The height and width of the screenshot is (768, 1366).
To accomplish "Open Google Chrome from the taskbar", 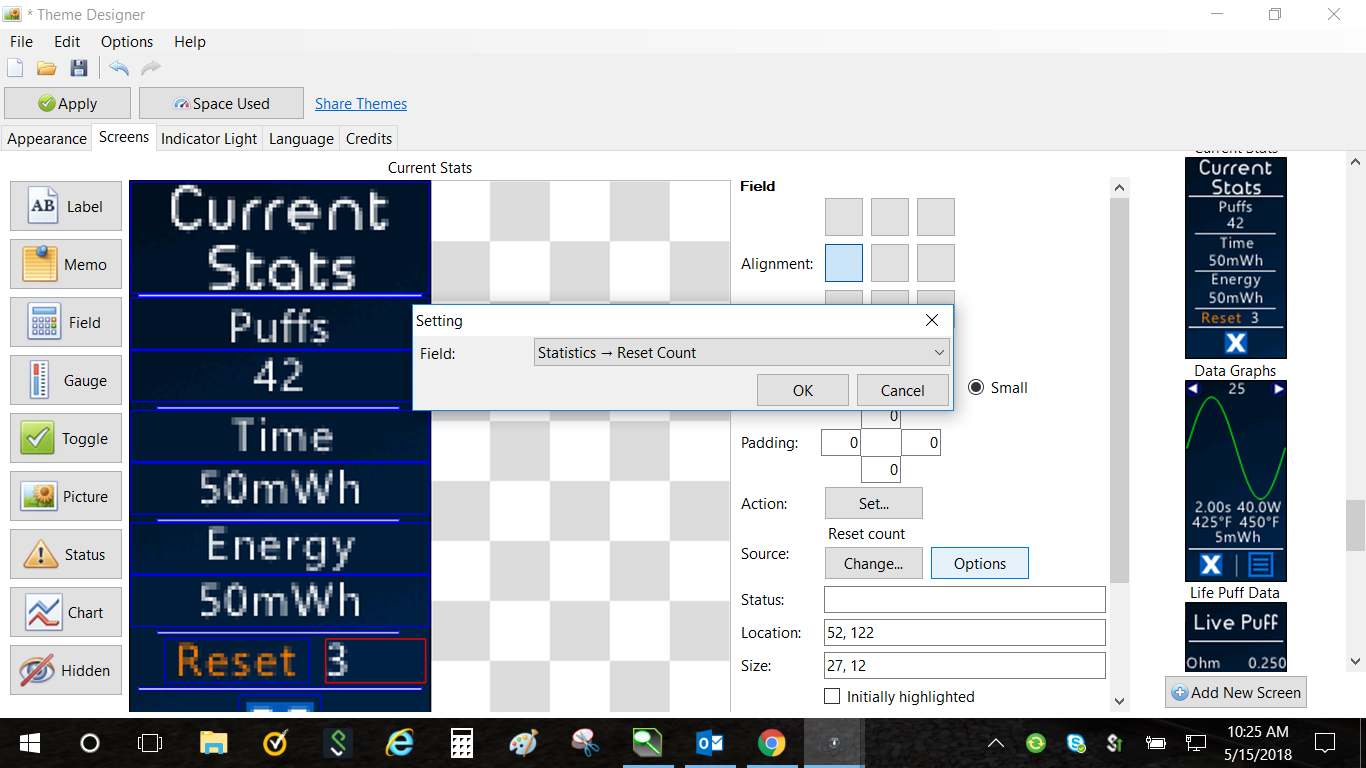I will [x=771, y=743].
